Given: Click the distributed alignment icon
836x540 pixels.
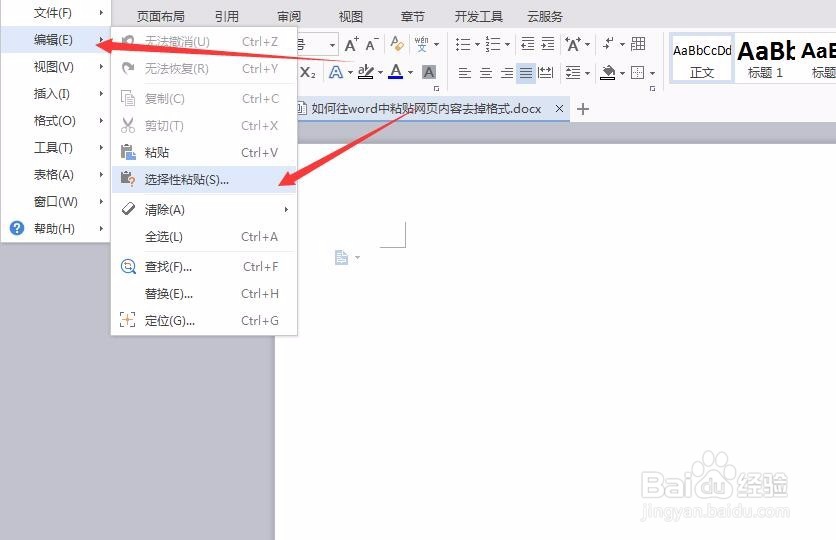Looking at the screenshot, I should [545, 72].
